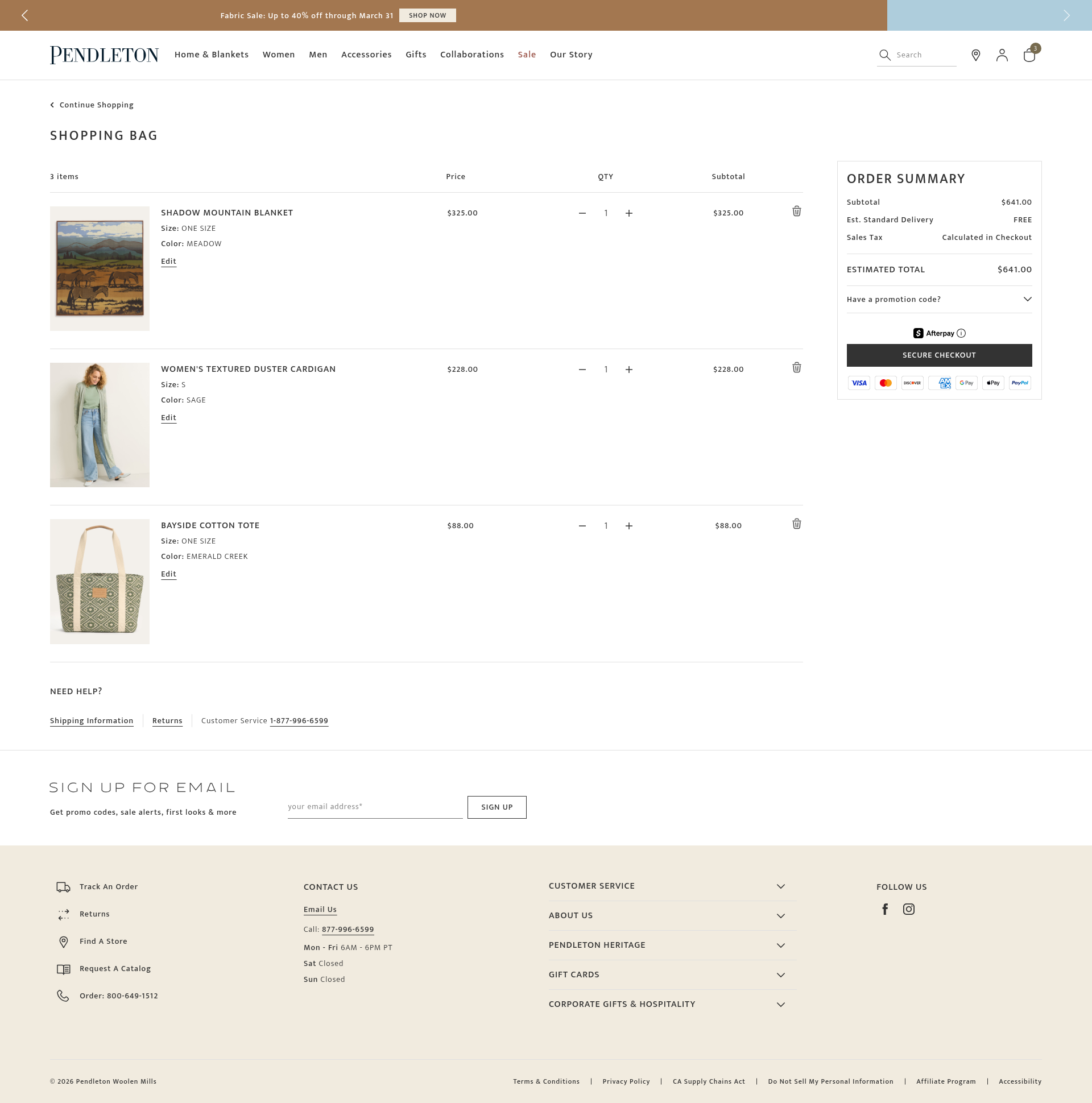
Task: Increase Bayside Cotton Tote quantity
Action: [x=629, y=526]
